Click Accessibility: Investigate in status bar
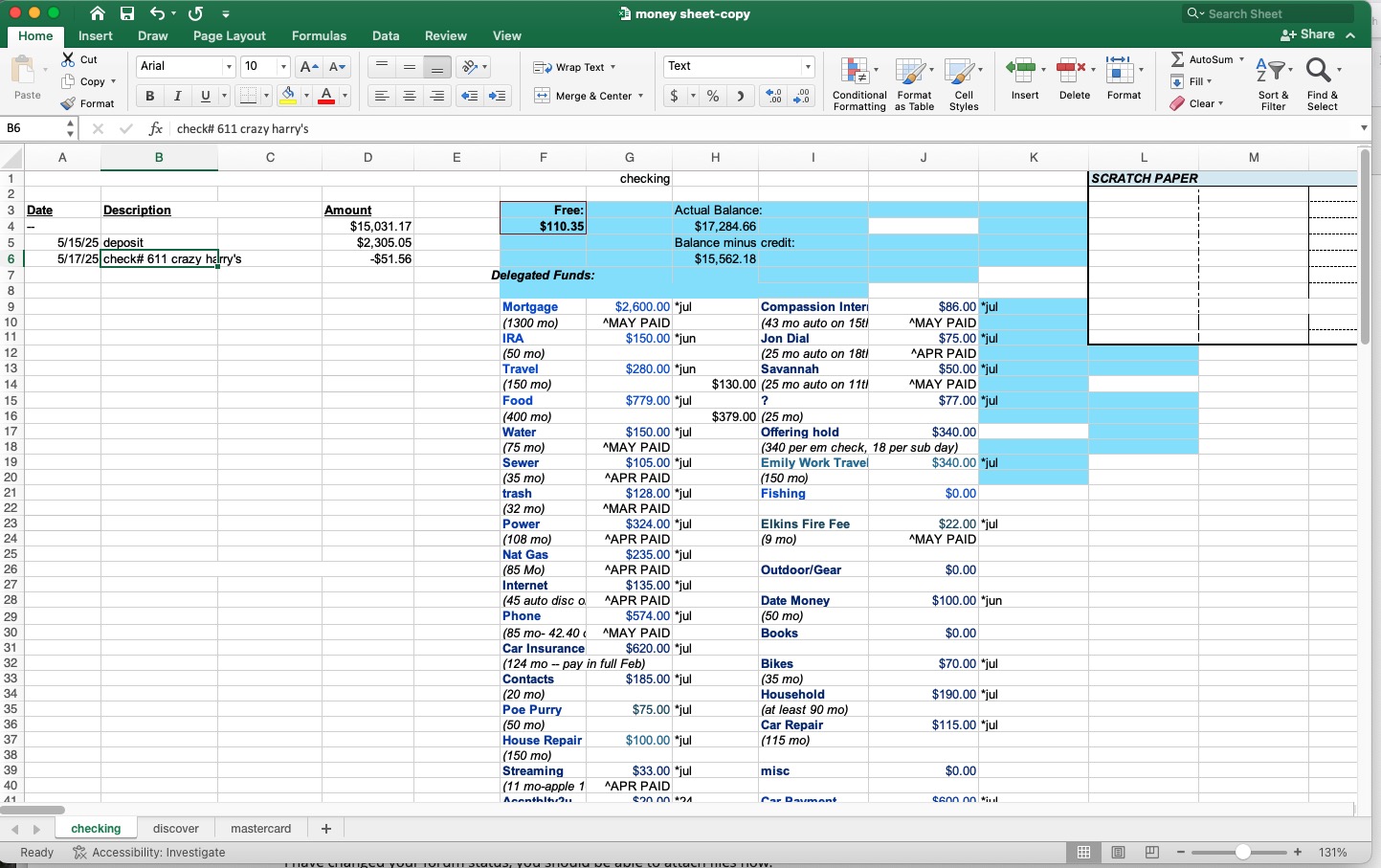Viewport: 1381px width, 868px height. pos(149,853)
